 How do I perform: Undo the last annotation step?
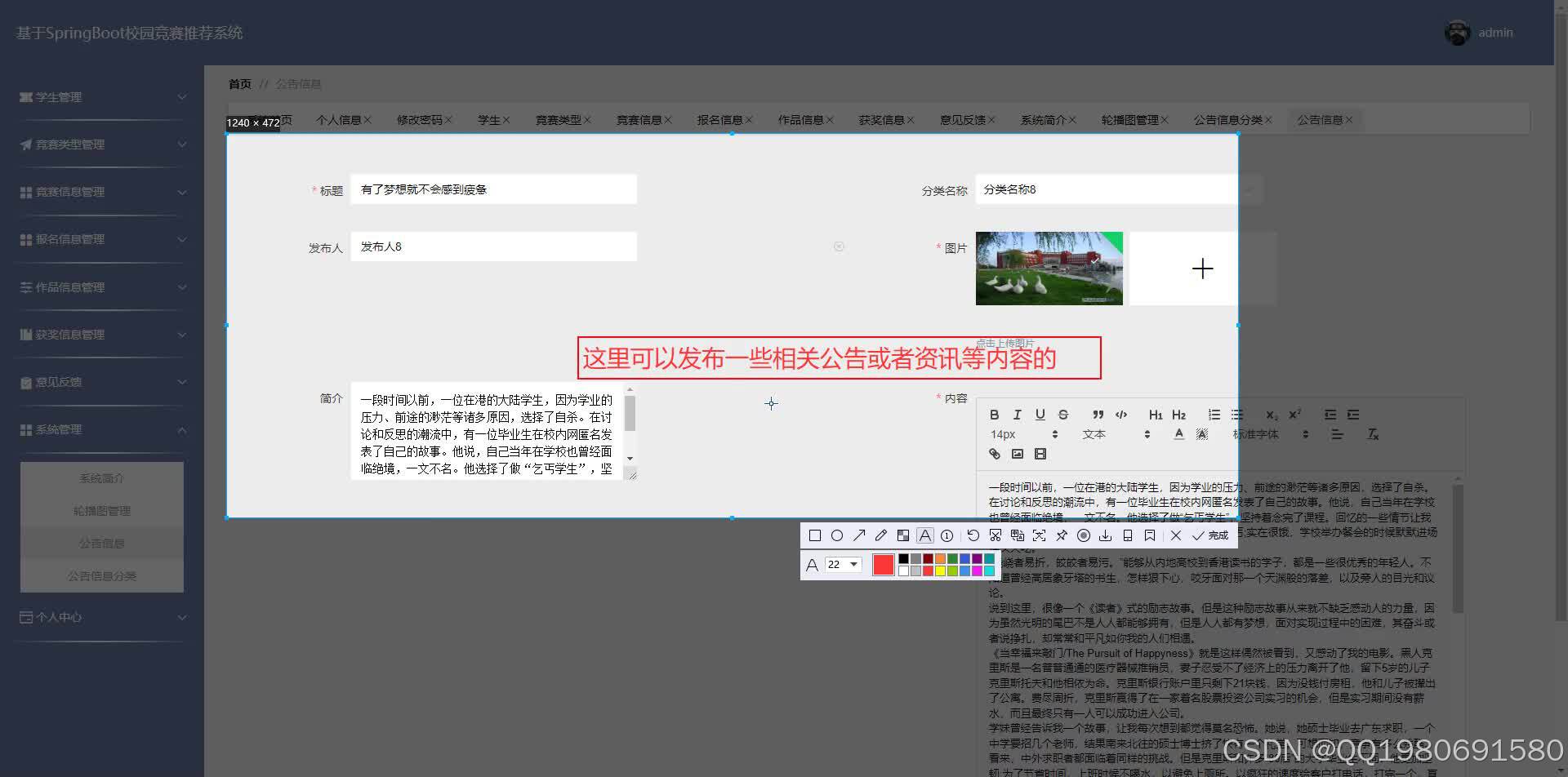[x=972, y=535]
